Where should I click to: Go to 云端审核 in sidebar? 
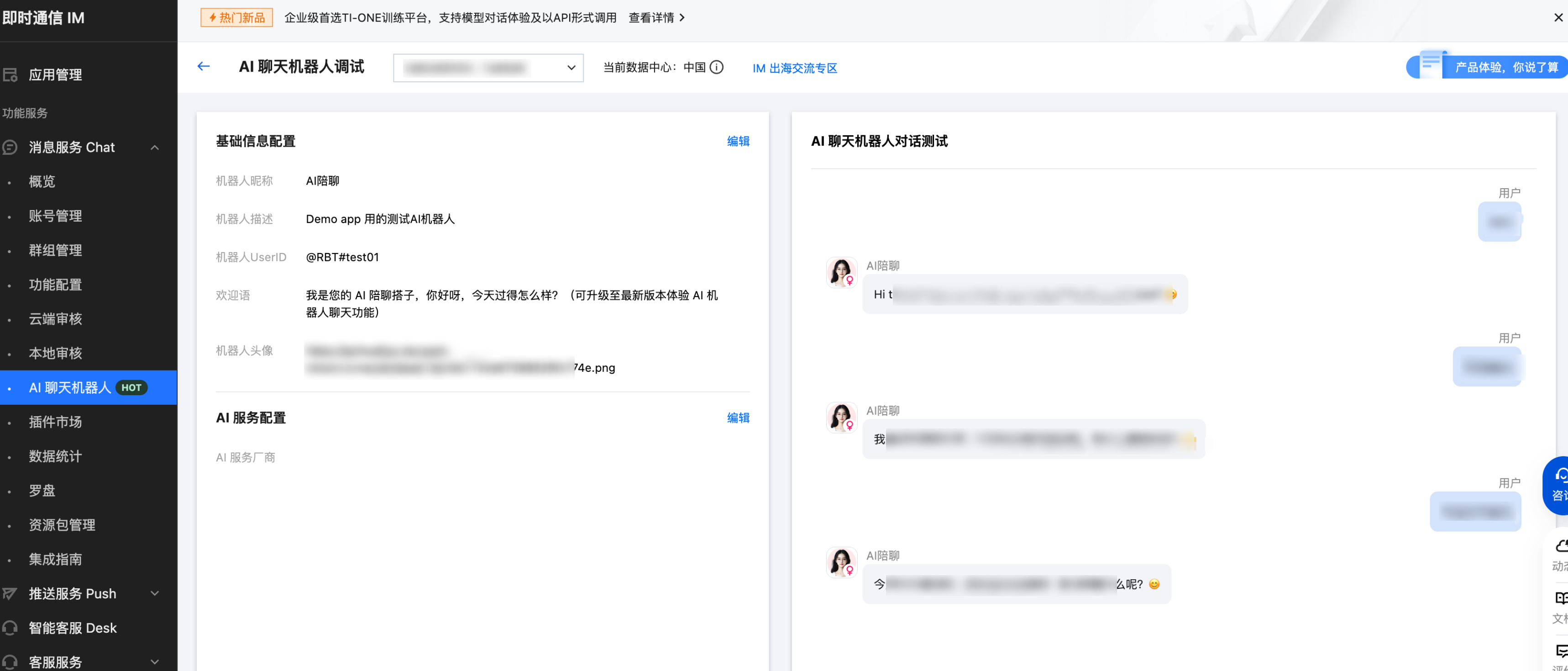pos(55,319)
